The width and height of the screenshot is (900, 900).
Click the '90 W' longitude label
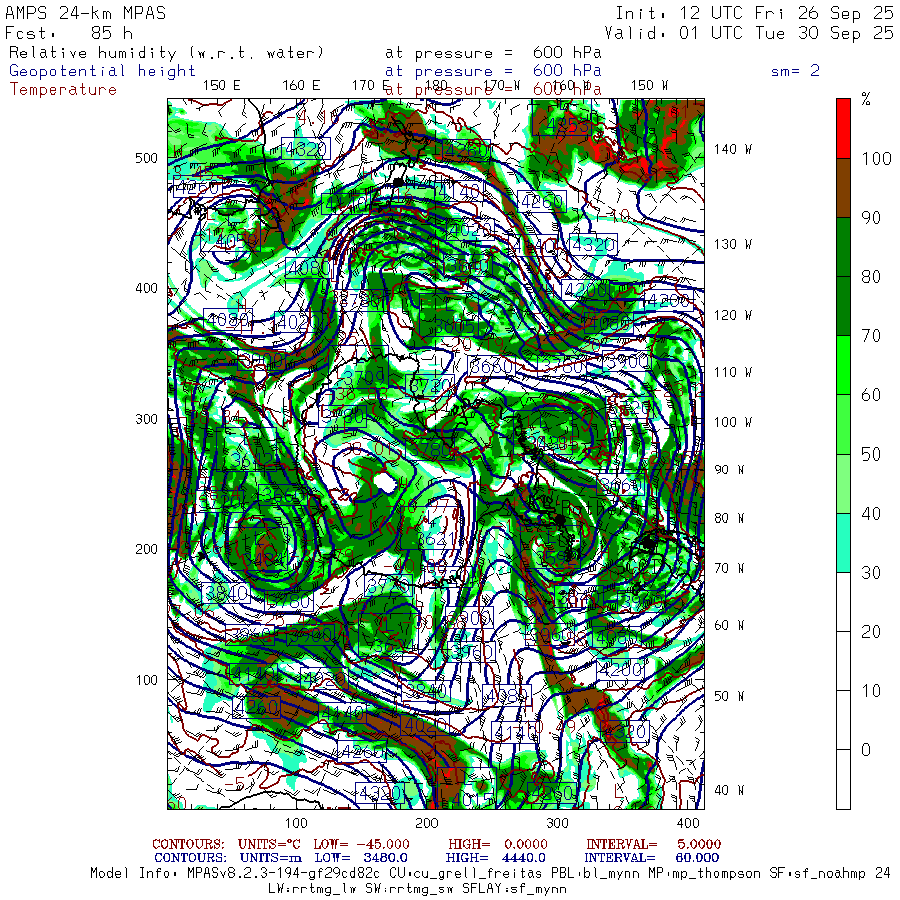729,470
